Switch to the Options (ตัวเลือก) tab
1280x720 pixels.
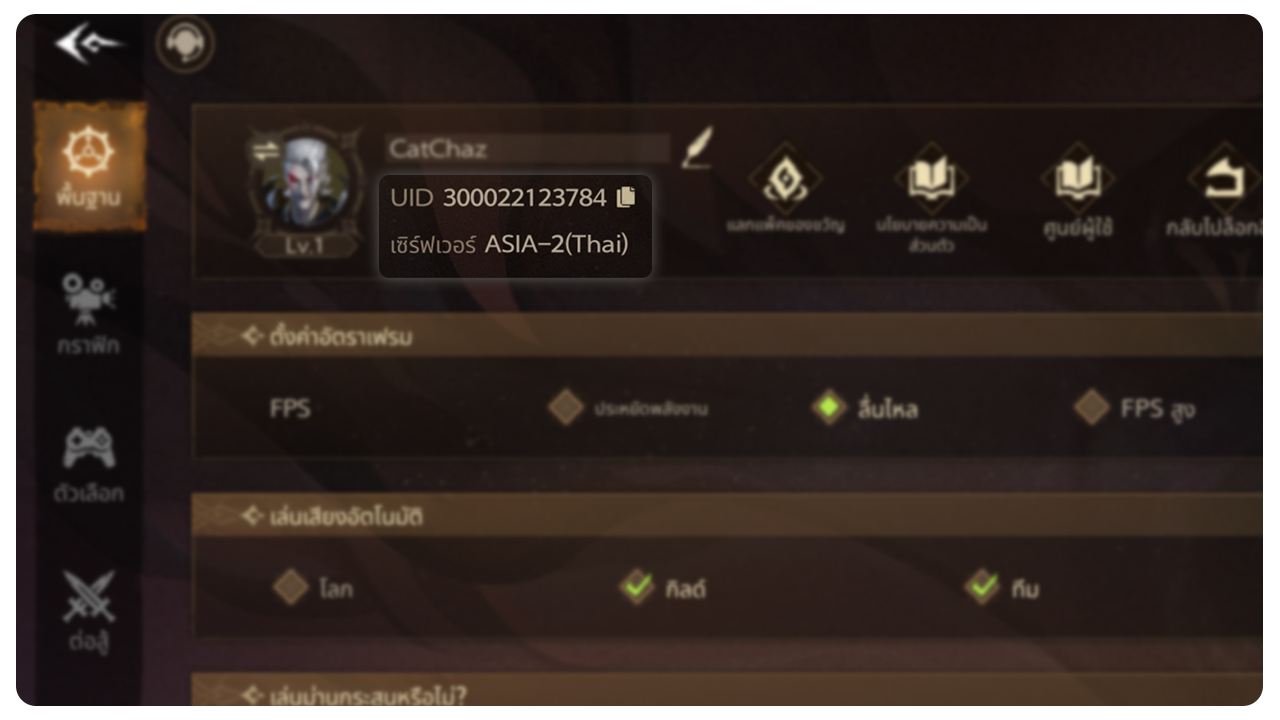click(x=89, y=463)
